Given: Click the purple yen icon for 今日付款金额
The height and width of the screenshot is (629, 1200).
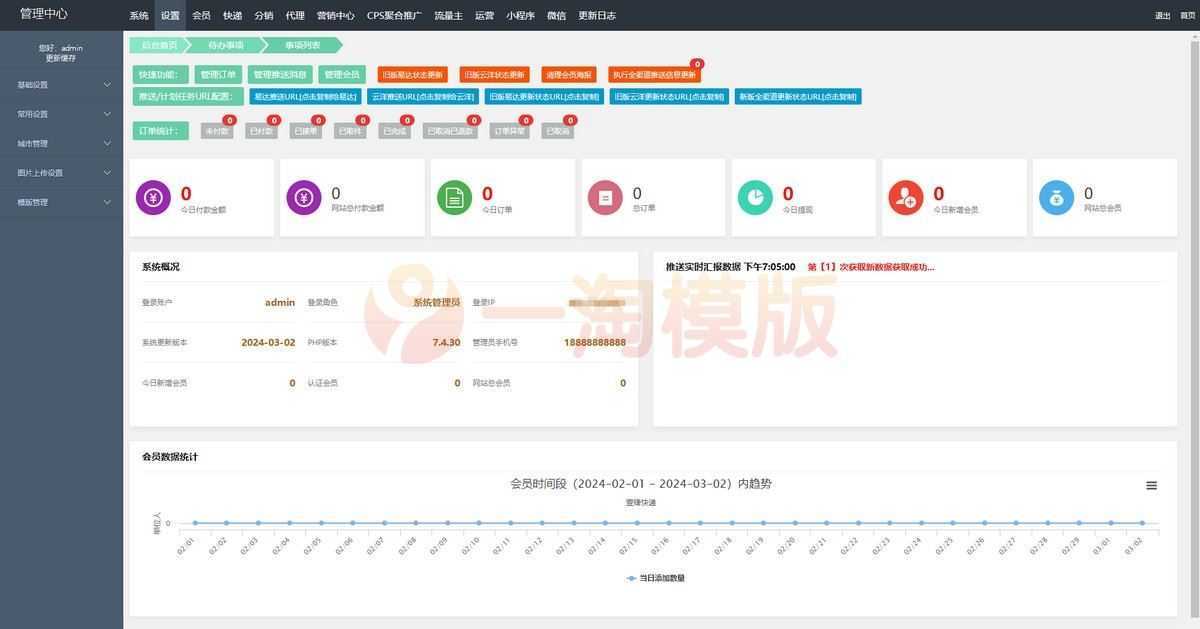Looking at the screenshot, I should click(x=153, y=197).
